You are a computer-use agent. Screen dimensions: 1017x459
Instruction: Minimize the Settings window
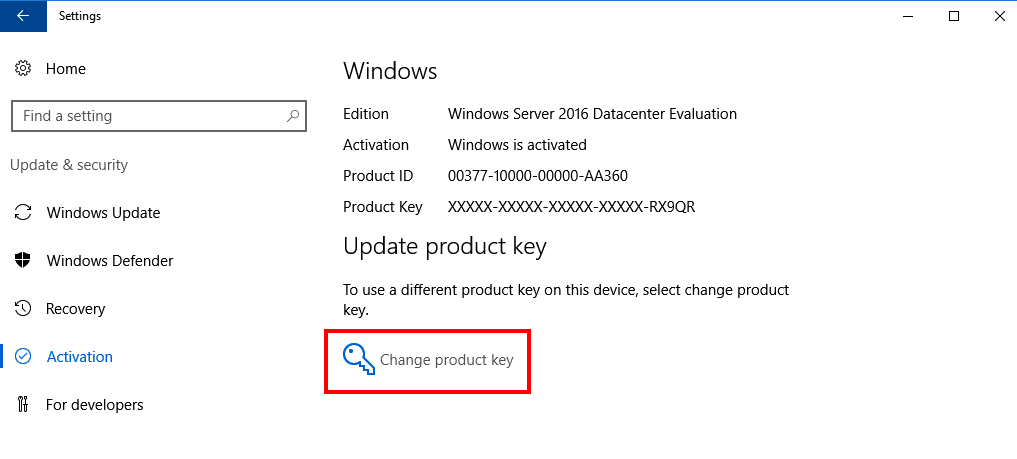click(907, 16)
